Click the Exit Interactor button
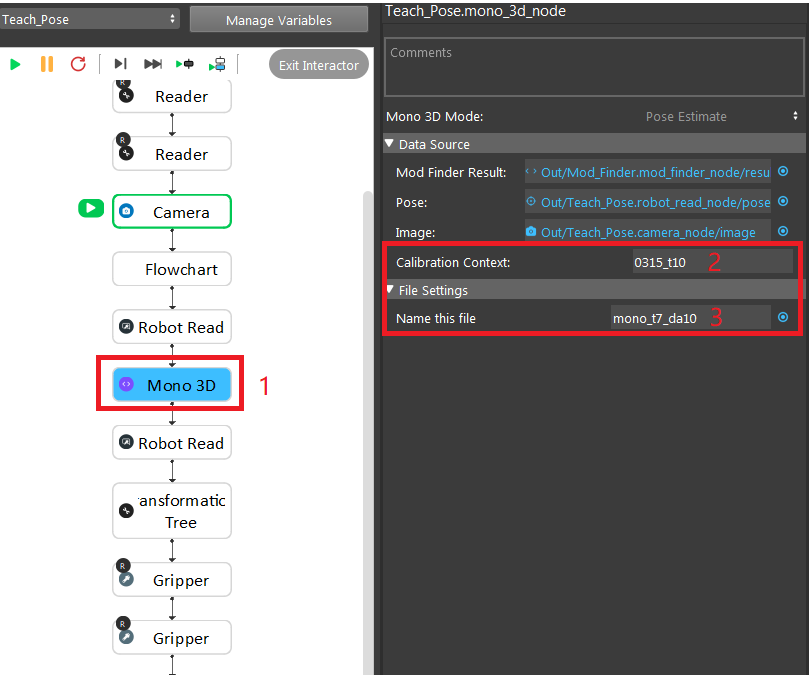811x675 pixels. click(319, 65)
